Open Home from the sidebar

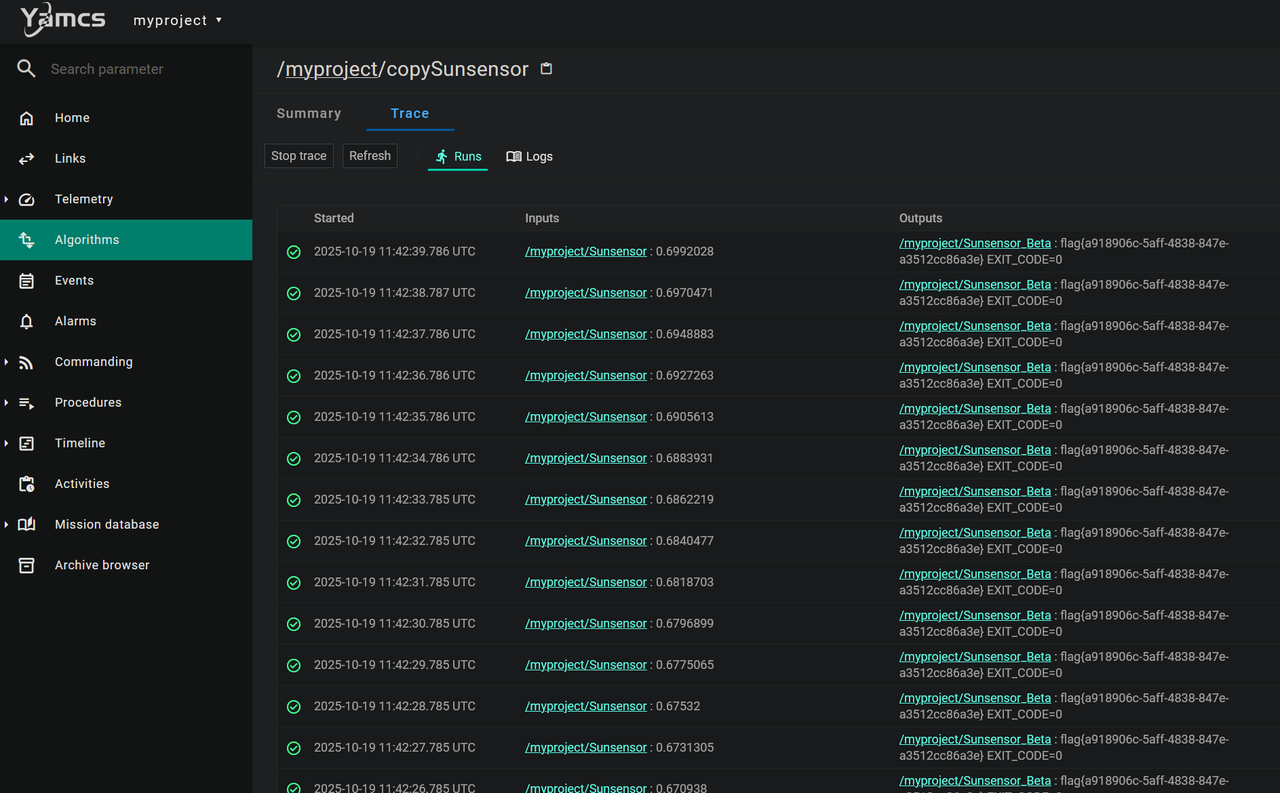tap(72, 118)
